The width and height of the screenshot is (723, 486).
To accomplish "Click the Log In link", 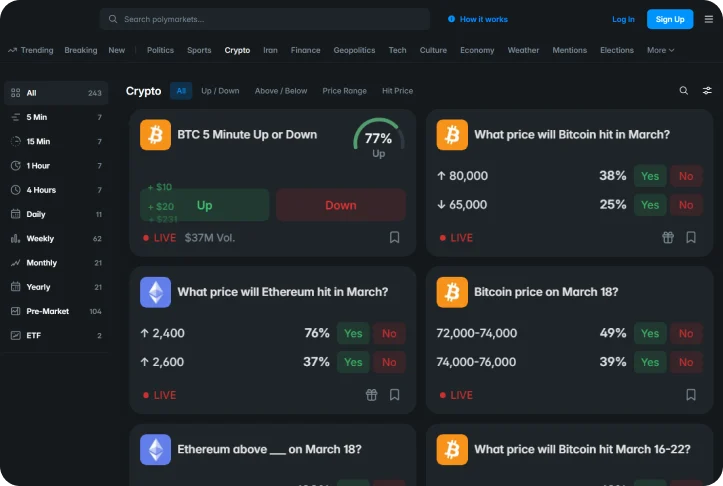I will (x=623, y=19).
